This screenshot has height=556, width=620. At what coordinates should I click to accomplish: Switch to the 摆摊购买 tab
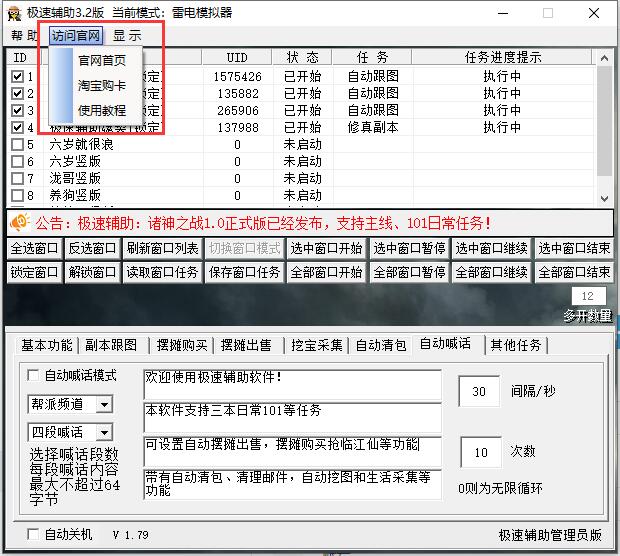(182, 345)
